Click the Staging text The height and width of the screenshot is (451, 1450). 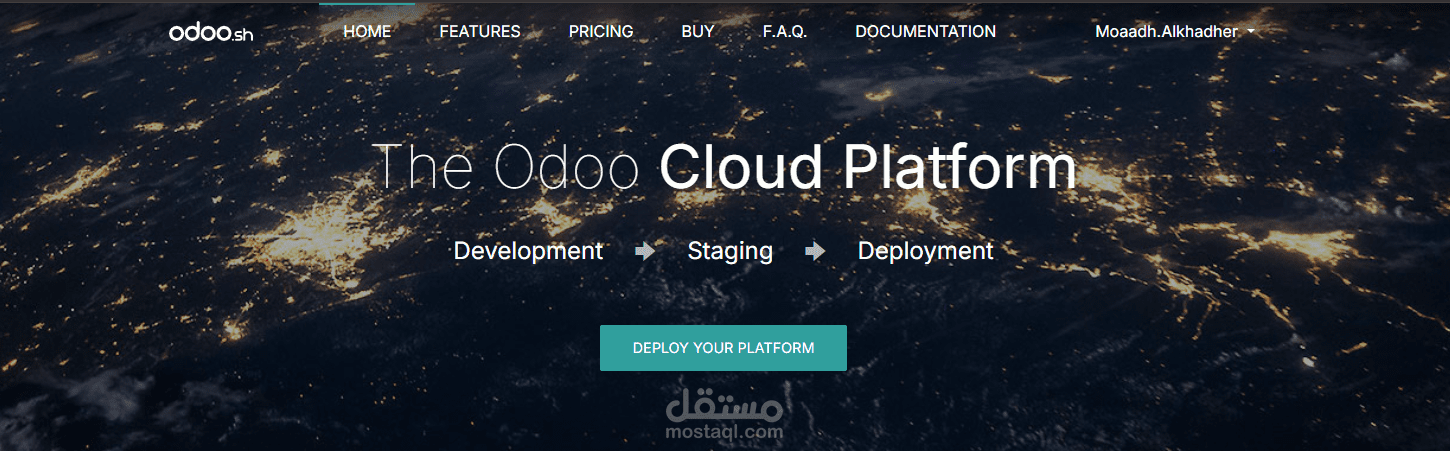730,250
